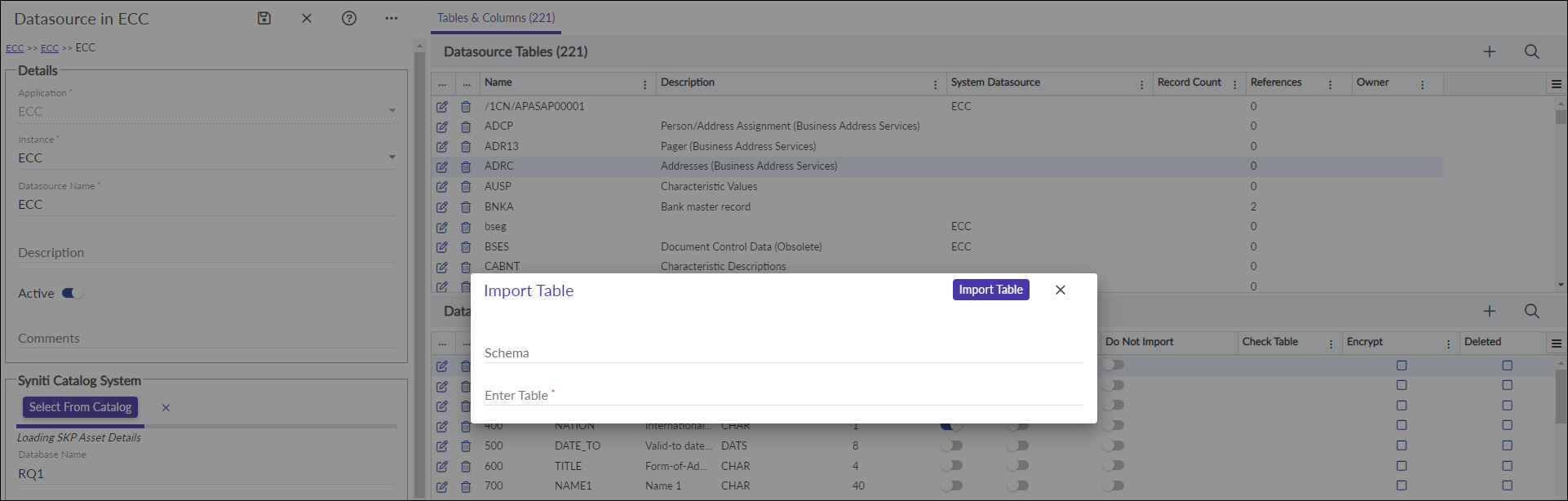
Task: Open Datasource Tables grid hamburger menu
Action: (1557, 84)
